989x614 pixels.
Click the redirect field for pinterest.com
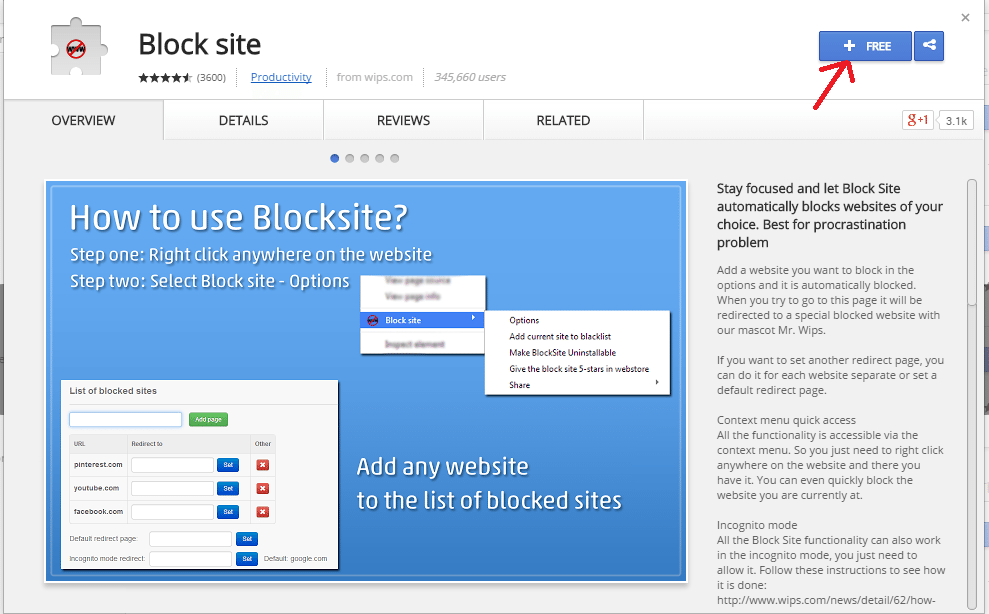click(173, 465)
